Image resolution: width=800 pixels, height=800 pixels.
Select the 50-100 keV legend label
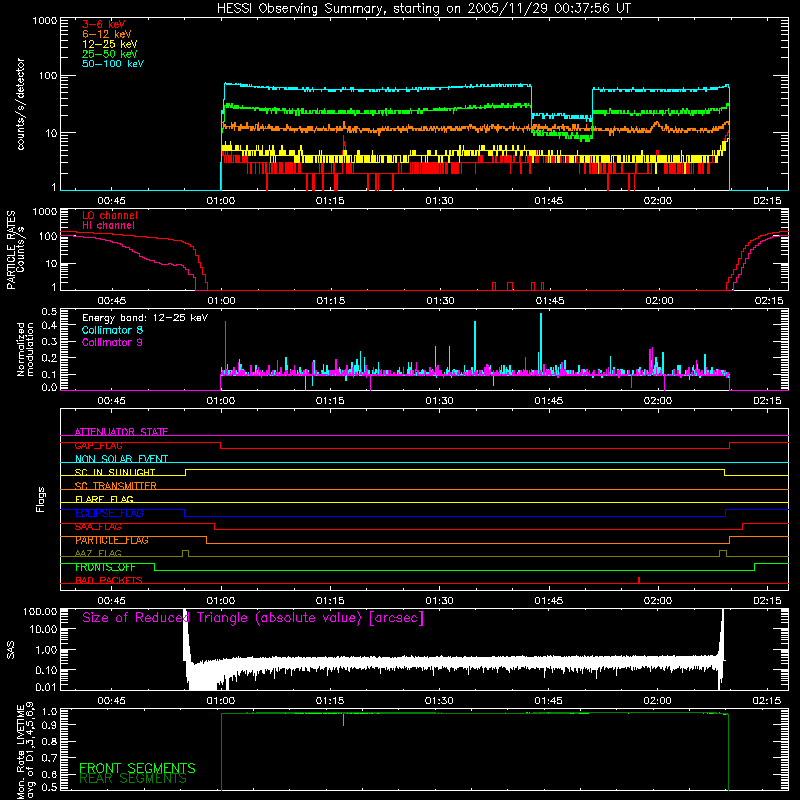pyautogui.click(x=113, y=64)
